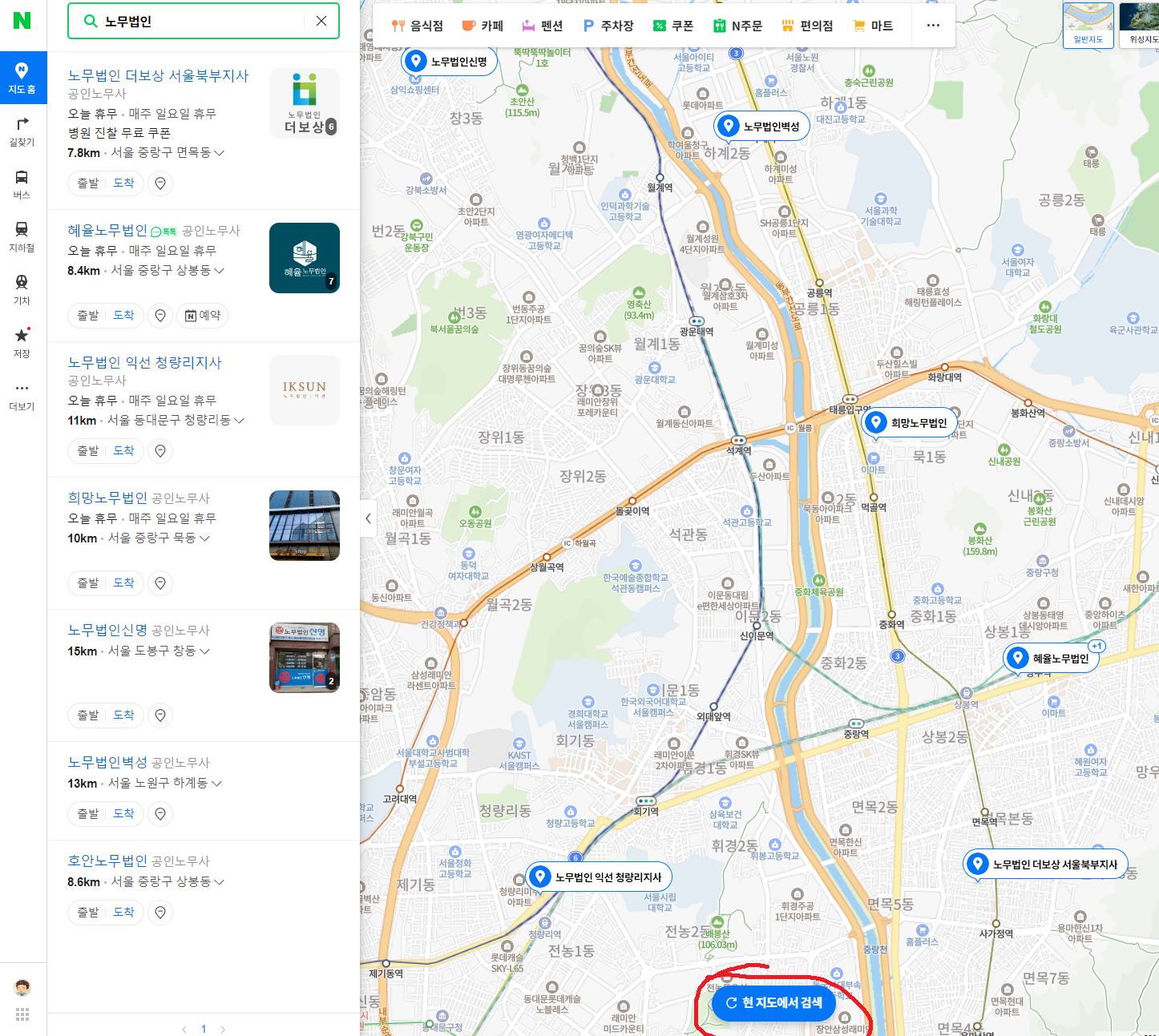Select 노무법인신명 map marker
This screenshot has height=1036, width=1159.
(x=449, y=62)
